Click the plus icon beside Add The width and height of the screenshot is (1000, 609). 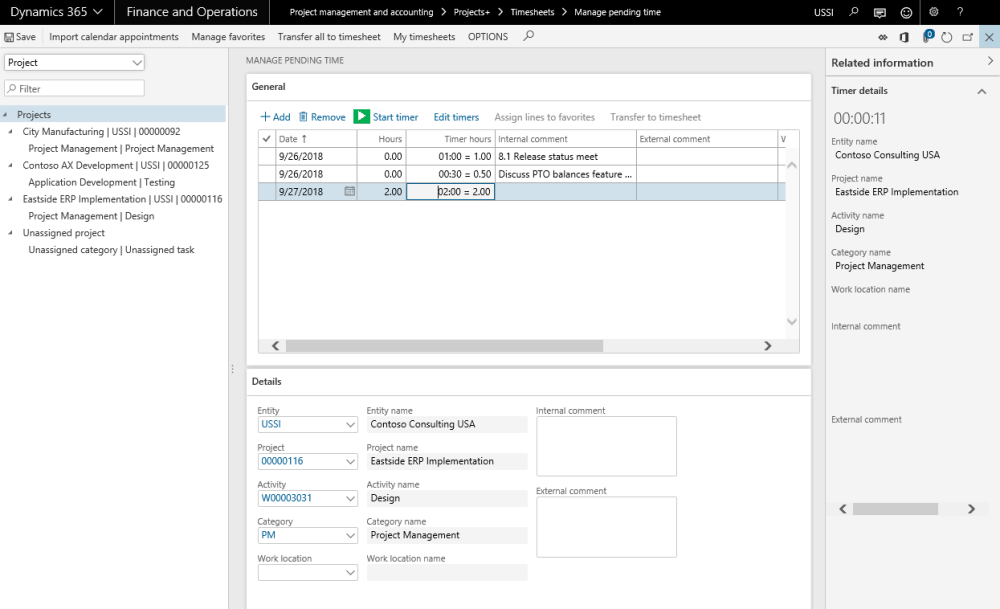click(265, 117)
